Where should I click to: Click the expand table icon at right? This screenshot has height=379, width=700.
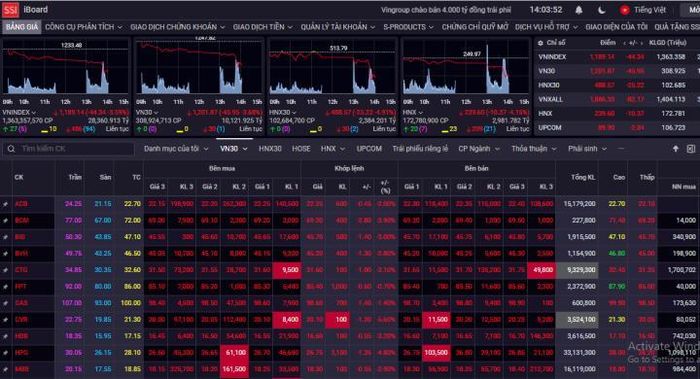(x=691, y=149)
